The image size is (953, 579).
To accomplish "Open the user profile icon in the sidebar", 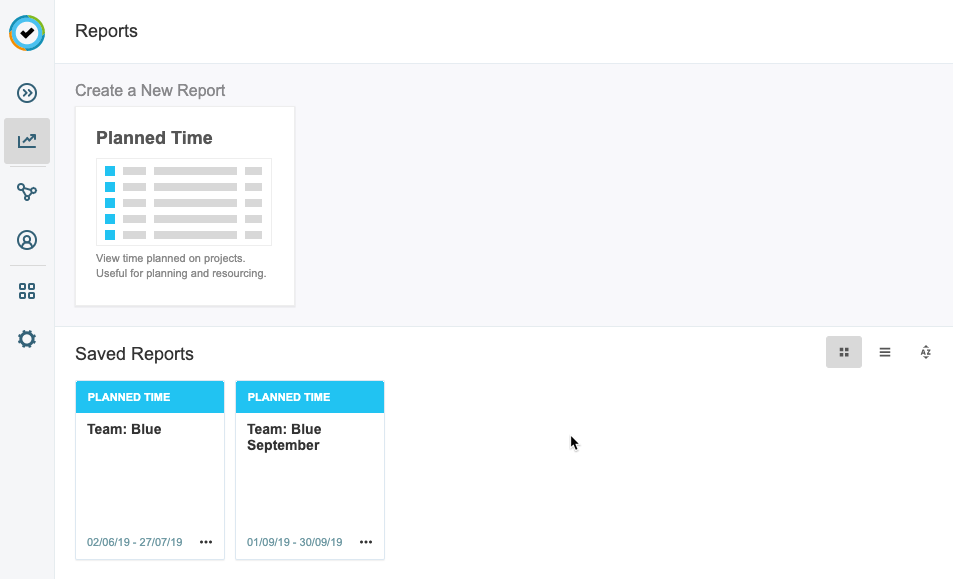I will point(27,240).
